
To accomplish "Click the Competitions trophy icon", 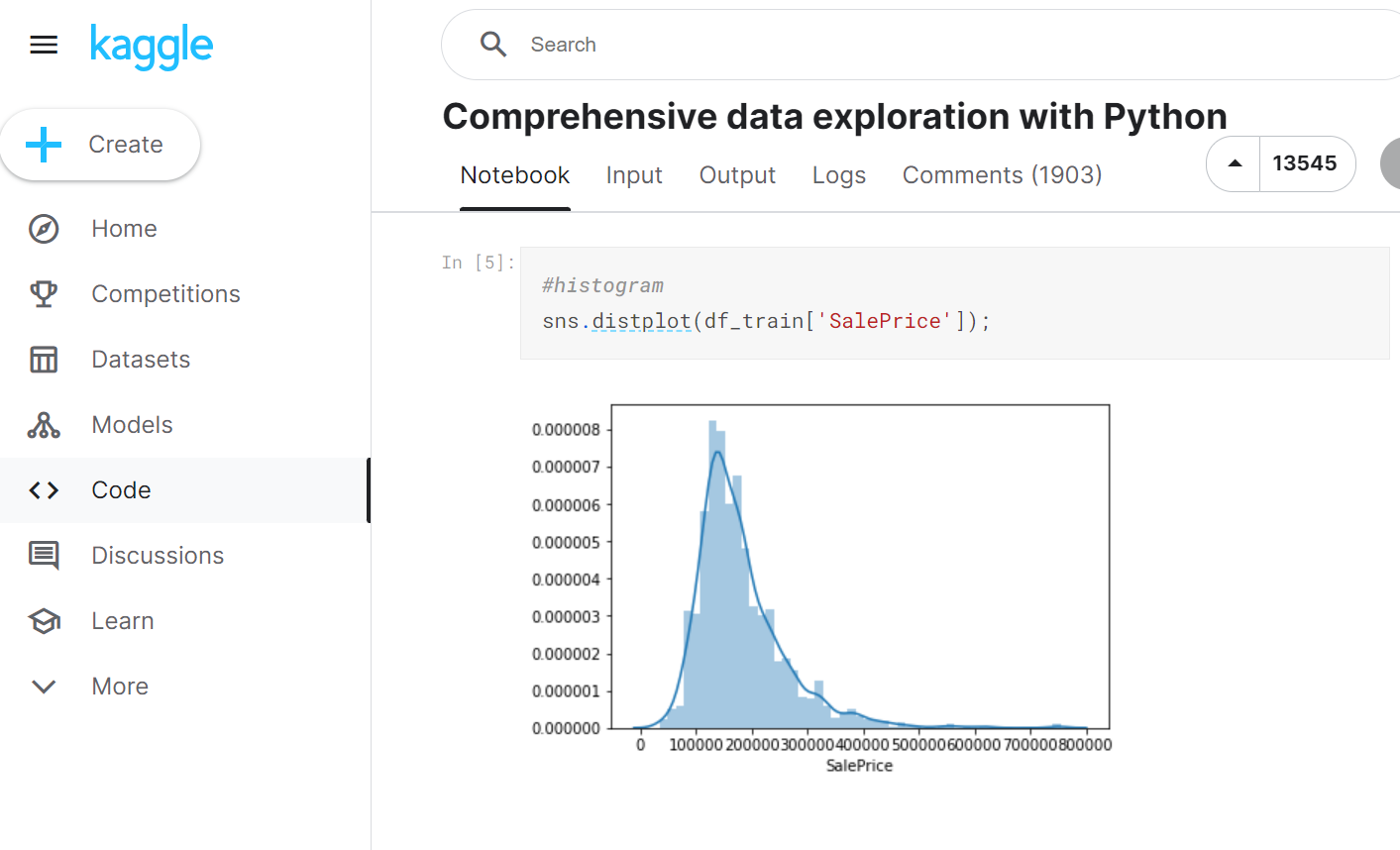I will 44,294.
